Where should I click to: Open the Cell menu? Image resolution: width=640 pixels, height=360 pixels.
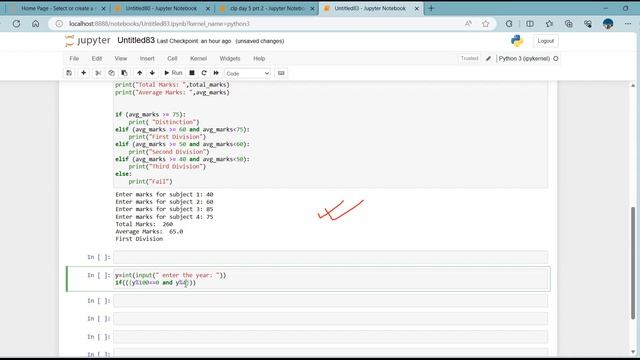click(x=172, y=58)
